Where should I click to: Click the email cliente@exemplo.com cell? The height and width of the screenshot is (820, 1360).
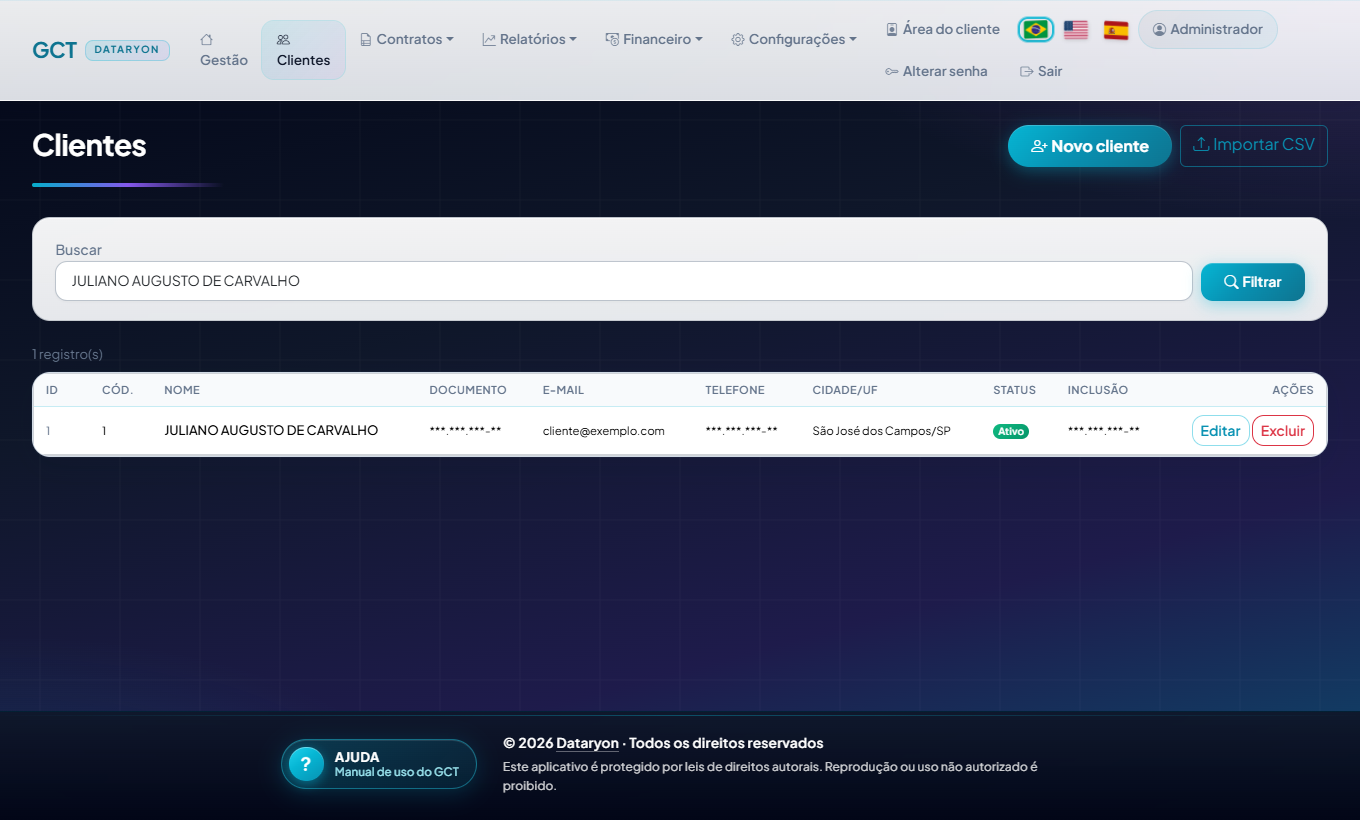tap(604, 431)
